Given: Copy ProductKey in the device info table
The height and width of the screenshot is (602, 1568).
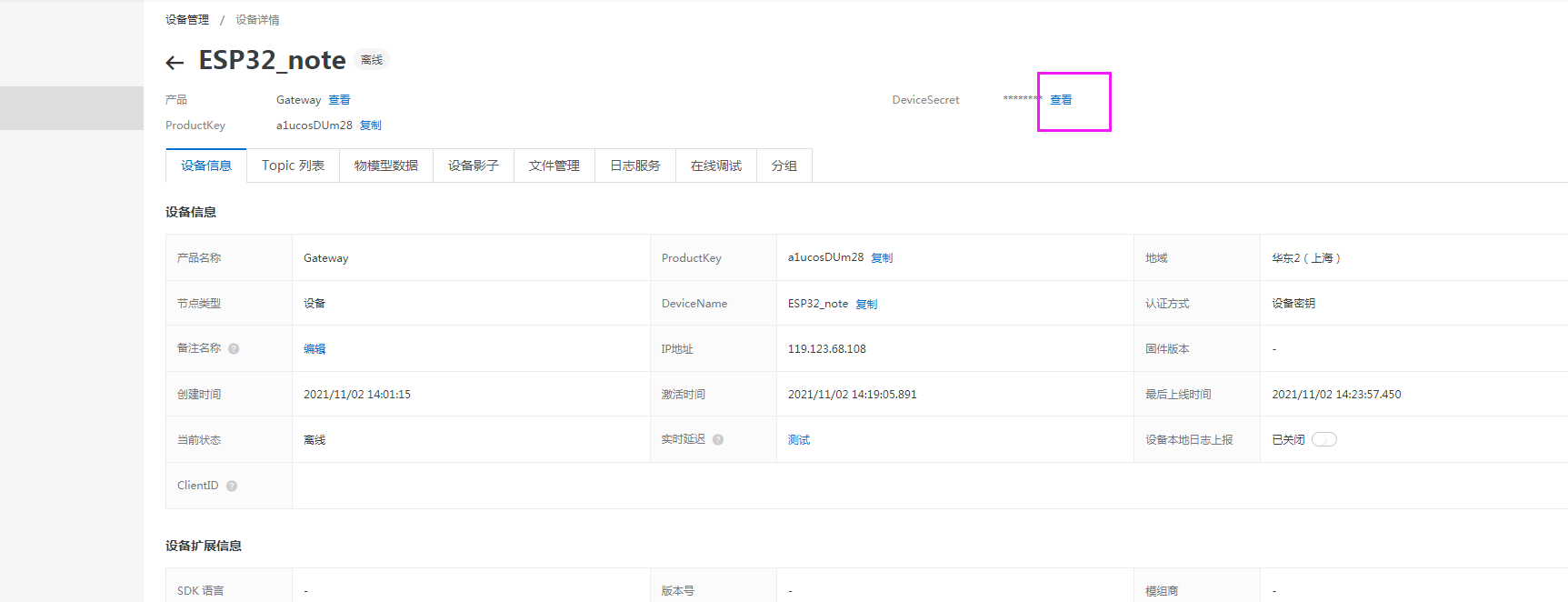Looking at the screenshot, I should (x=882, y=258).
